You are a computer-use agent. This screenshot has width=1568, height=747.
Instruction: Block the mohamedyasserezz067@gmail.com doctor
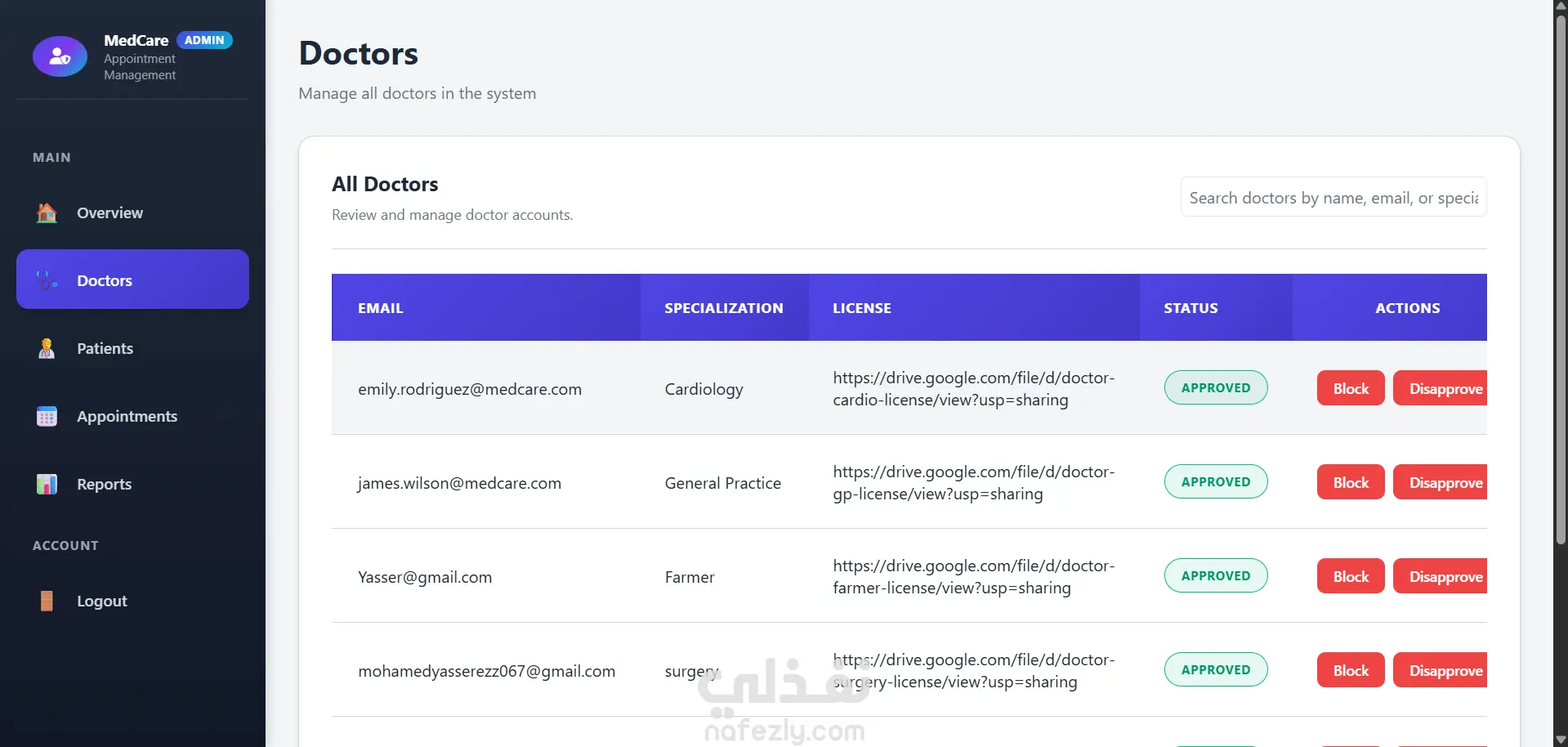1350,670
